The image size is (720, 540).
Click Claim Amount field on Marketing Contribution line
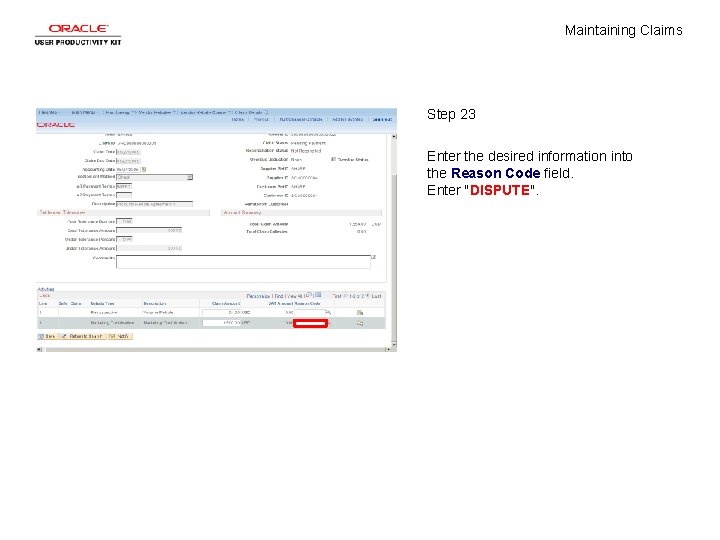coord(221,323)
